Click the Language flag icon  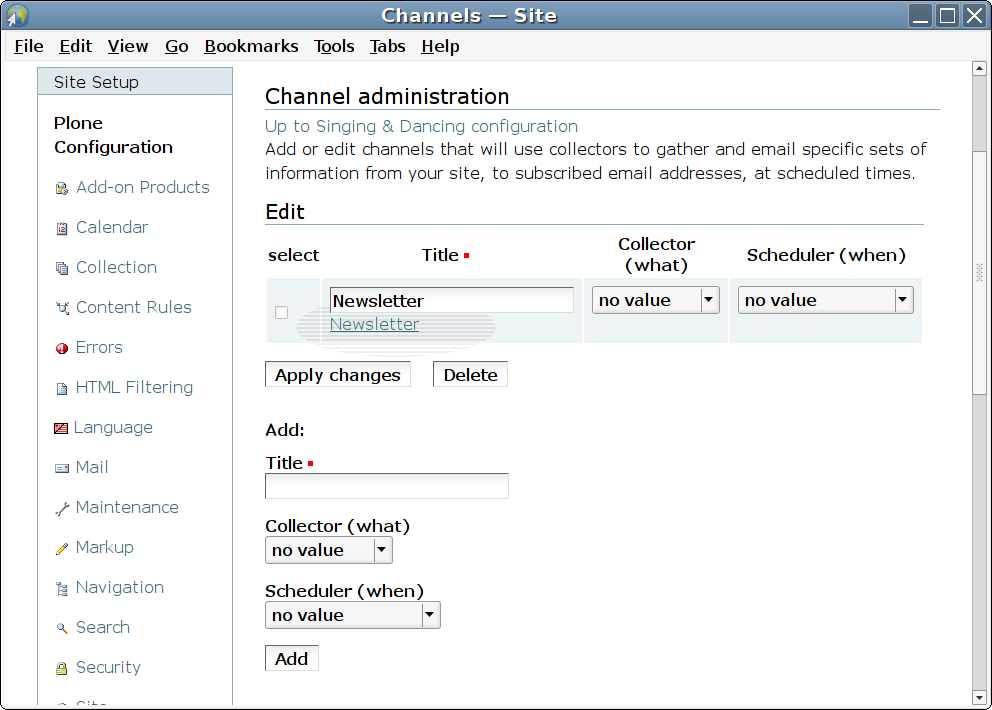click(x=61, y=428)
